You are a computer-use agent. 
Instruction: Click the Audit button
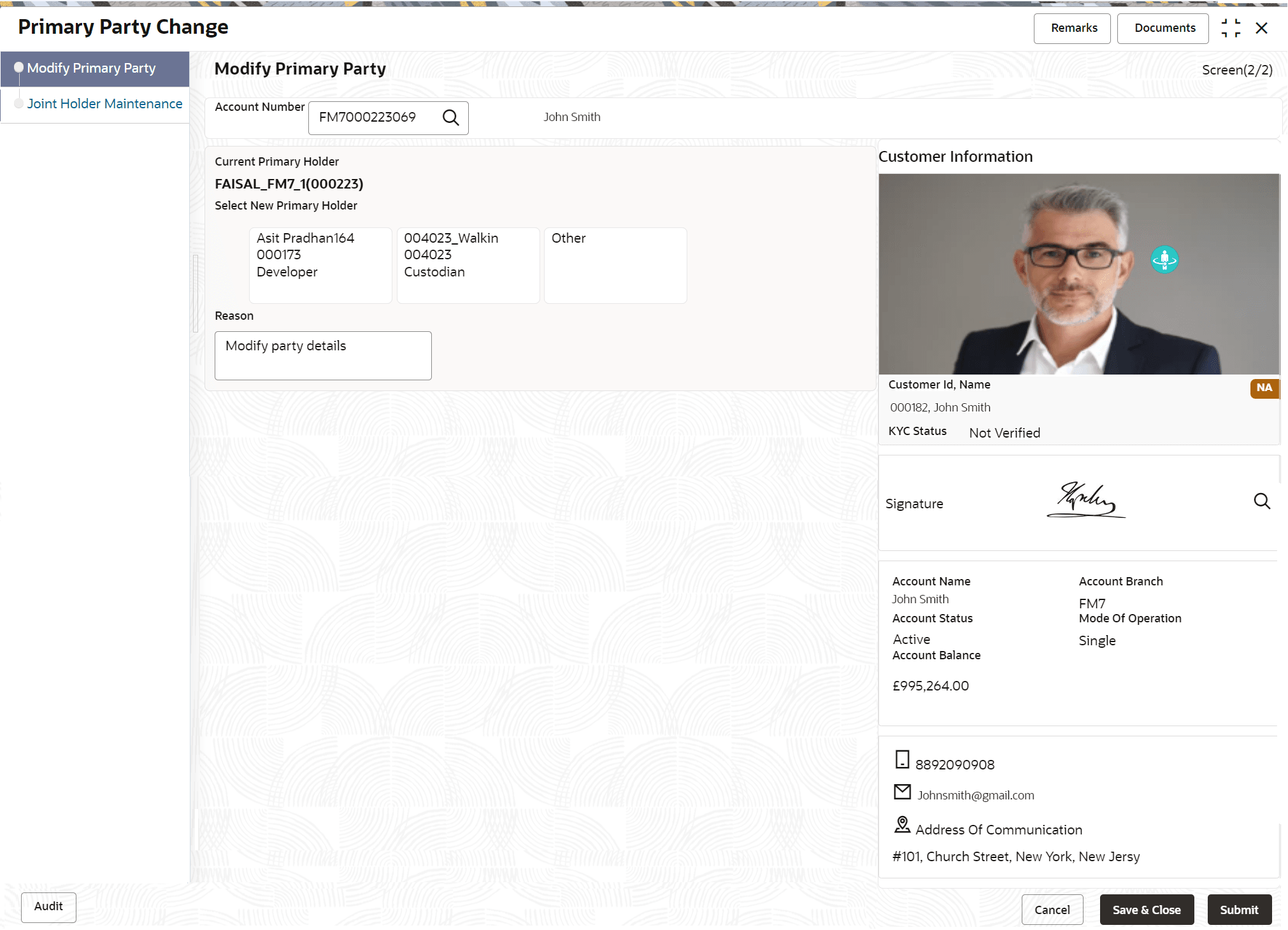pyautogui.click(x=48, y=906)
